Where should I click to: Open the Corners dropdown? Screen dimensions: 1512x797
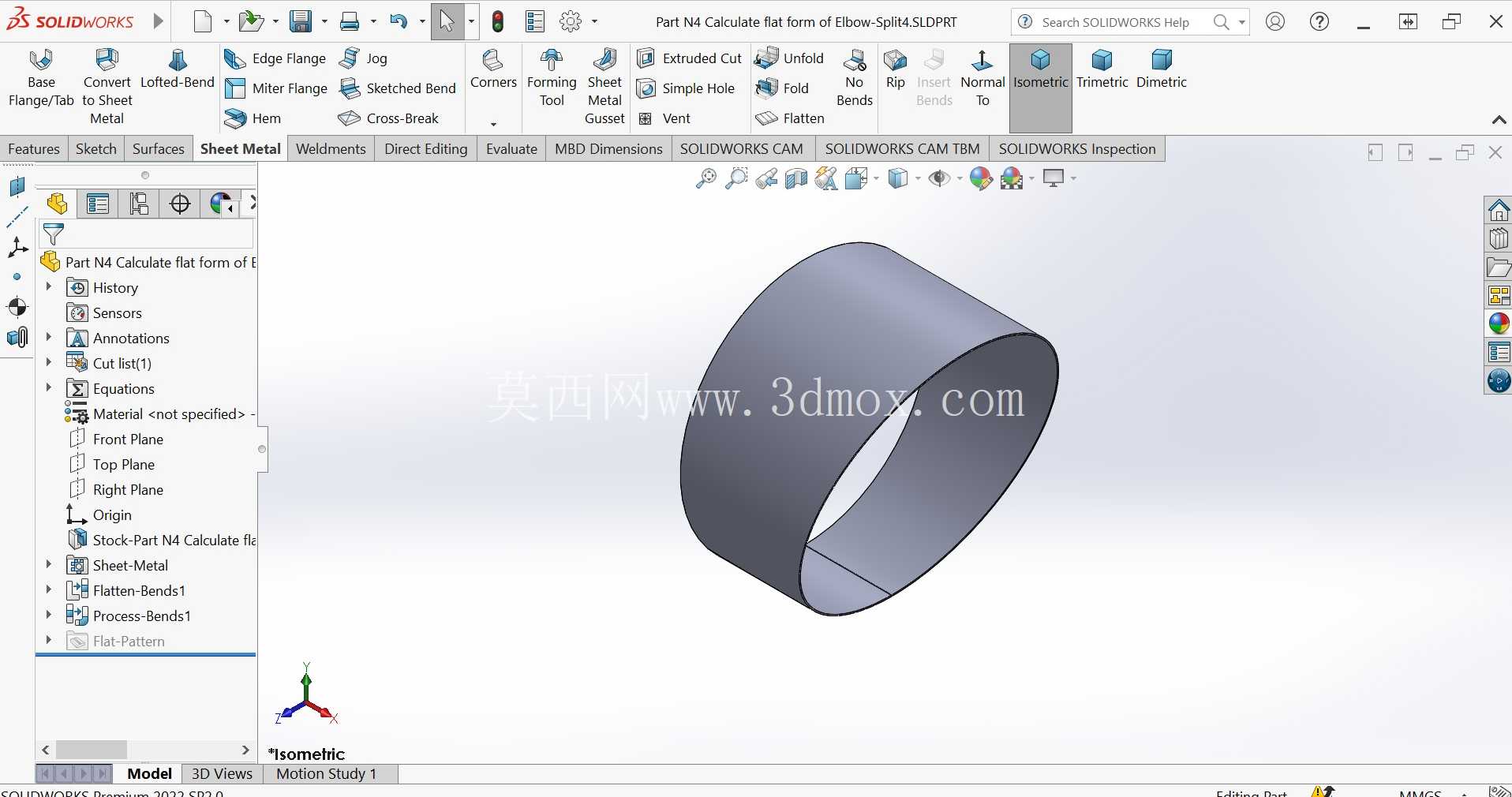(x=493, y=124)
